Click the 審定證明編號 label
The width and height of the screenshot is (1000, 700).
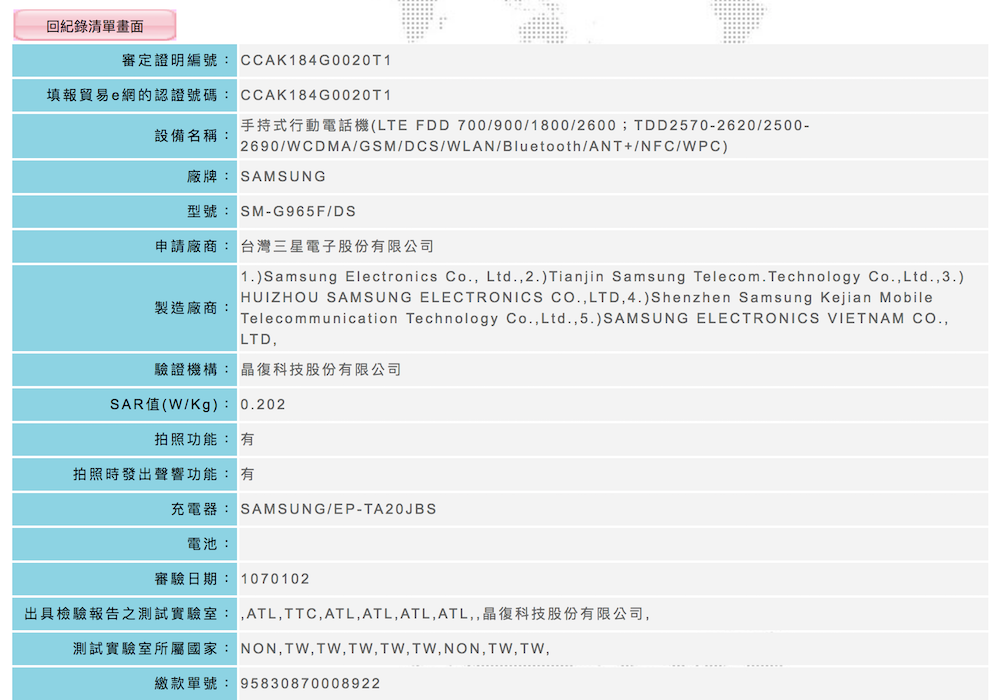(x=175, y=61)
